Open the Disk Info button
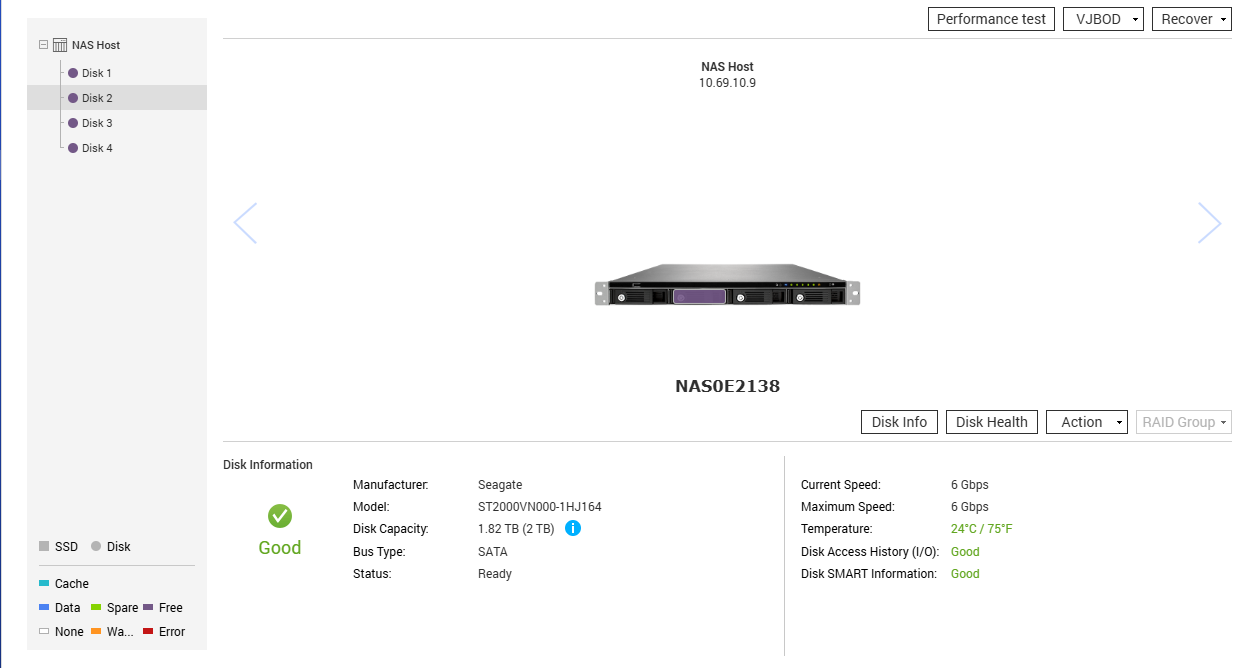 click(899, 422)
